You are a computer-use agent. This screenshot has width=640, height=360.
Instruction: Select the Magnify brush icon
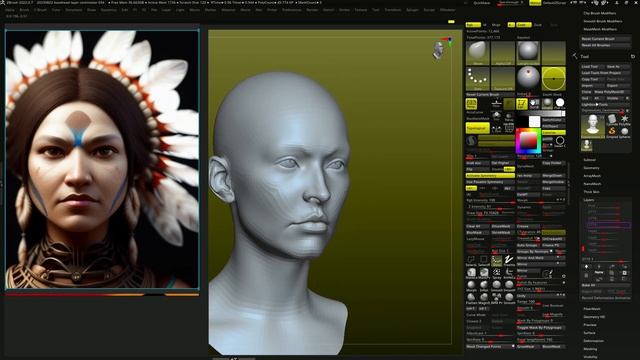(x=484, y=298)
